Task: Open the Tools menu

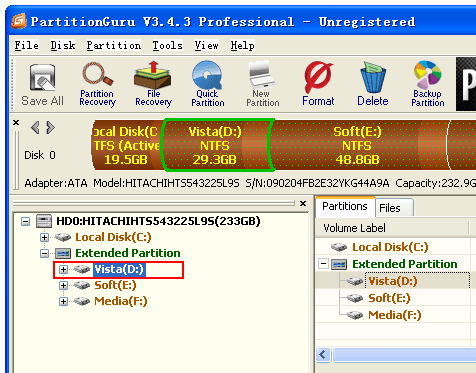Action: (x=167, y=45)
